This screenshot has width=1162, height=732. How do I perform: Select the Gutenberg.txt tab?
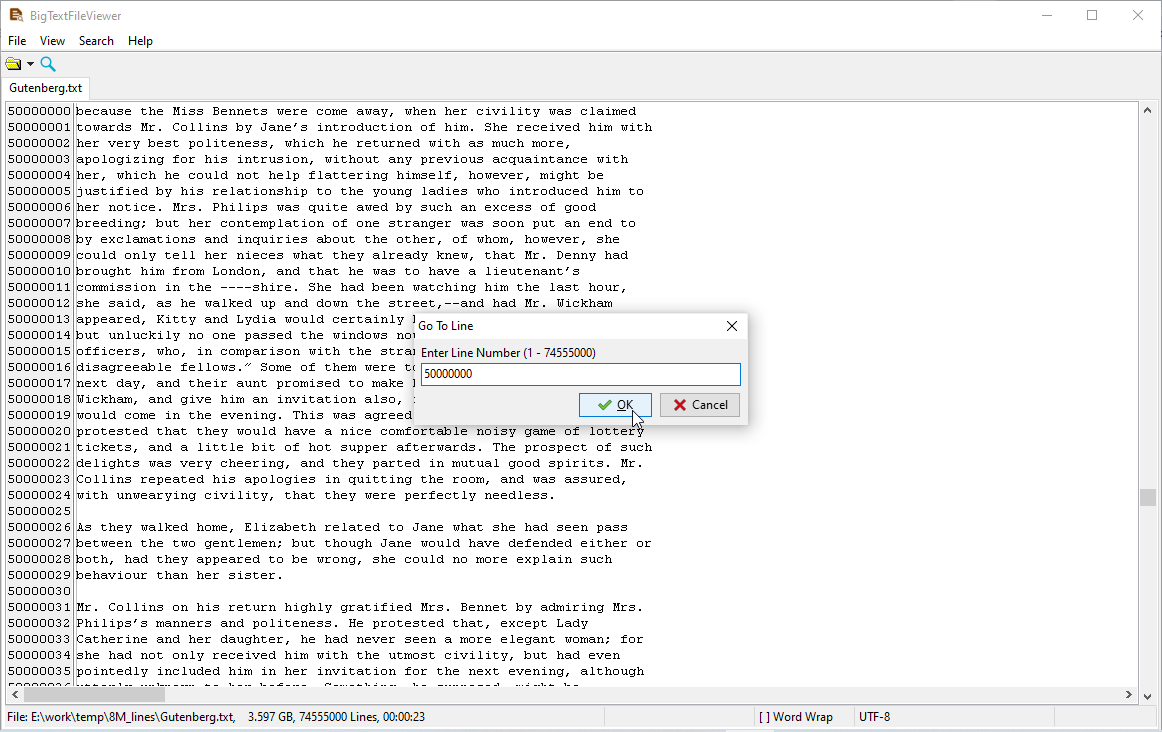coord(45,88)
